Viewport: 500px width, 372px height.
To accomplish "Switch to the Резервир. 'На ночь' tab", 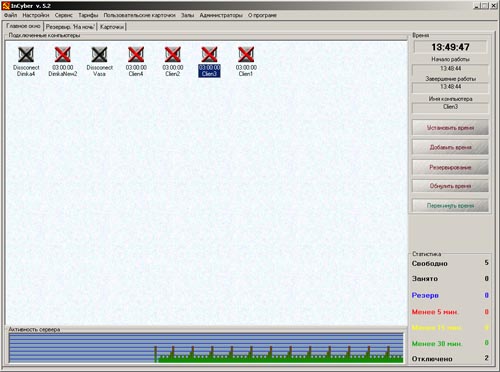I will click(70, 27).
